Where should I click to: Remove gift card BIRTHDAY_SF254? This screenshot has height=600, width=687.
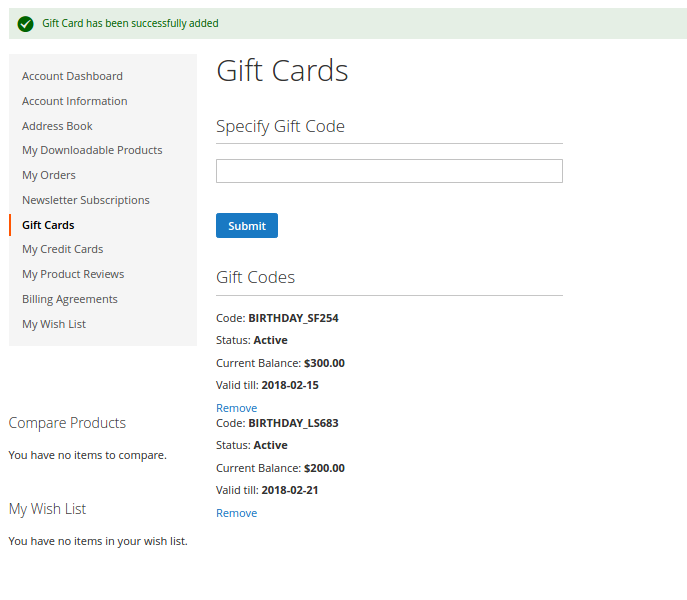236,408
